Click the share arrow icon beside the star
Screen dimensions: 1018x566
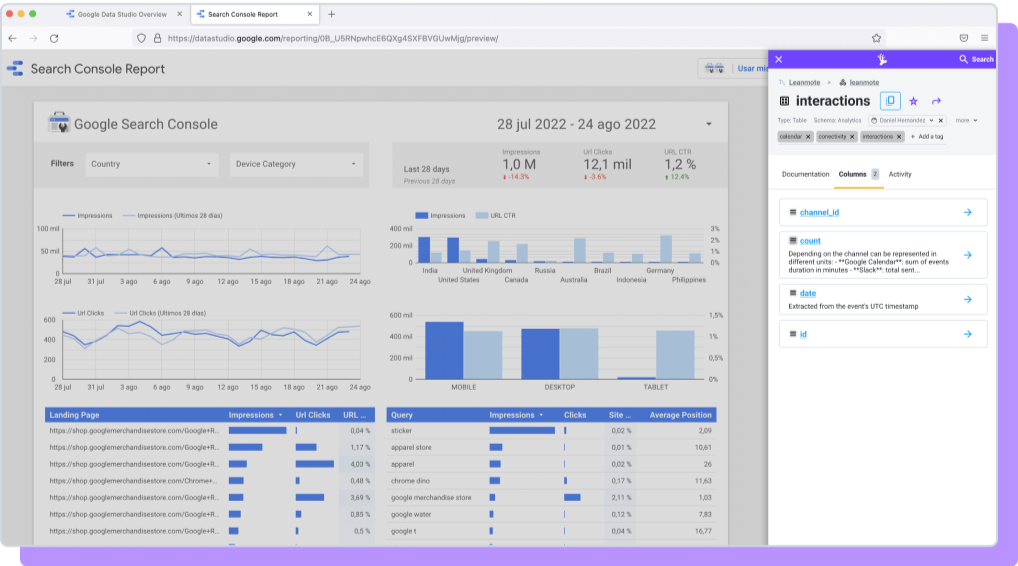[937, 101]
